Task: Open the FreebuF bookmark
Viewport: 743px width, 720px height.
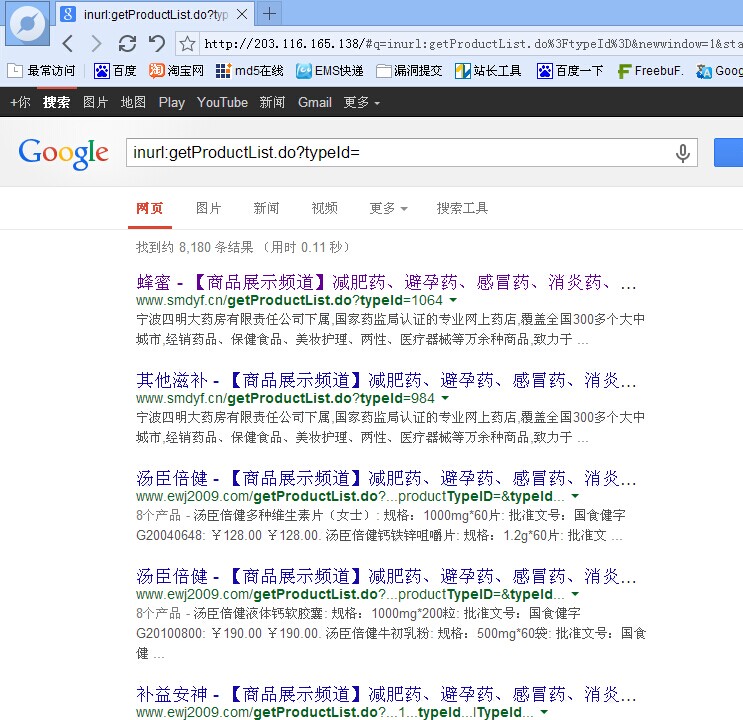Action: click(650, 71)
